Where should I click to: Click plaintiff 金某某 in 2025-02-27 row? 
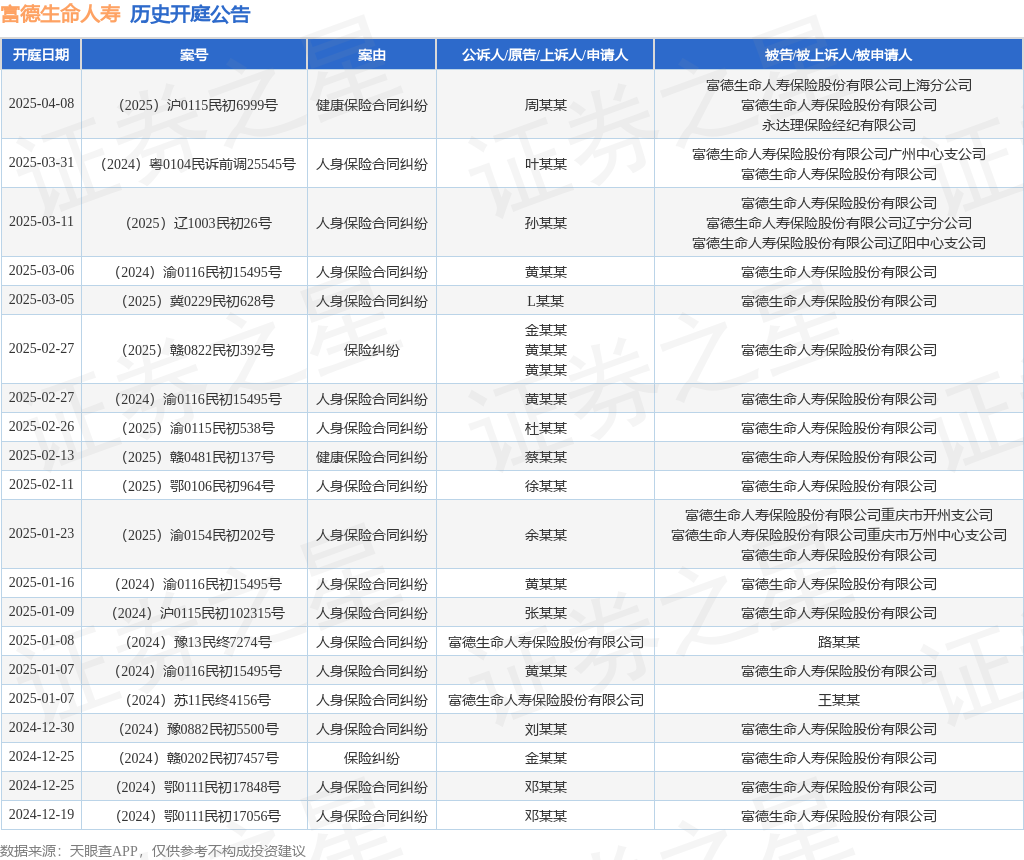click(x=545, y=330)
